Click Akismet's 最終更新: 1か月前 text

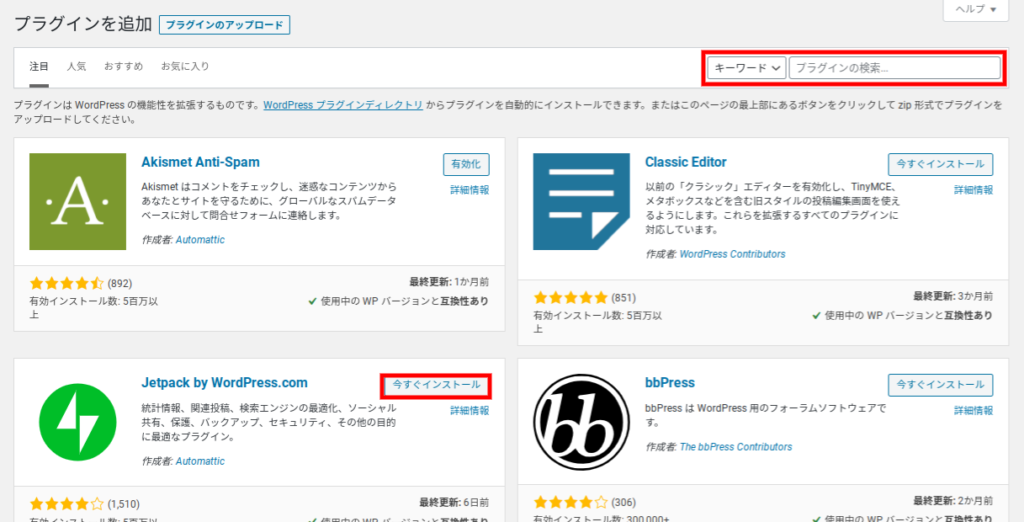[x=449, y=282]
